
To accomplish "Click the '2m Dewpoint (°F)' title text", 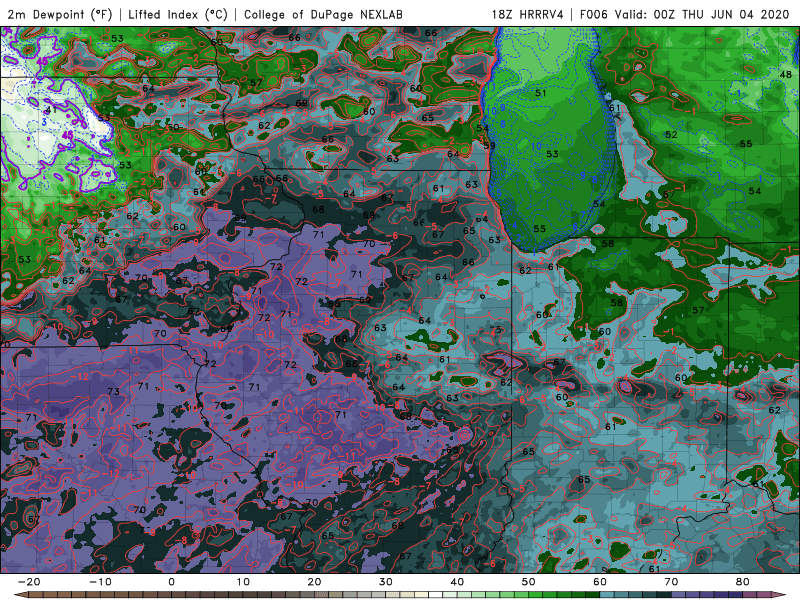I will click(x=60, y=14).
